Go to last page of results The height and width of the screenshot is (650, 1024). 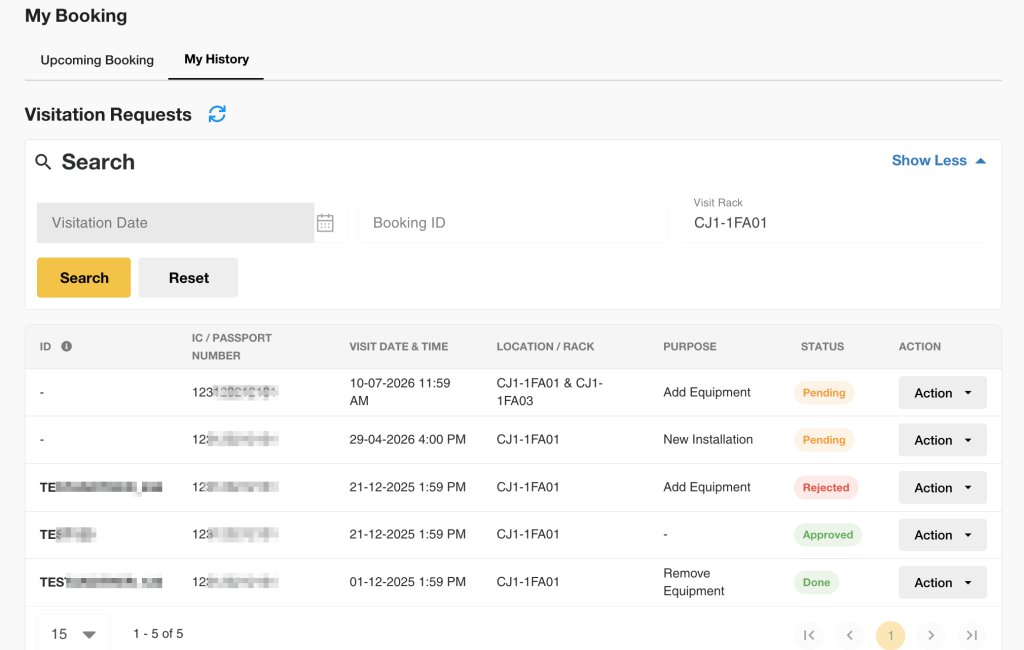point(972,635)
